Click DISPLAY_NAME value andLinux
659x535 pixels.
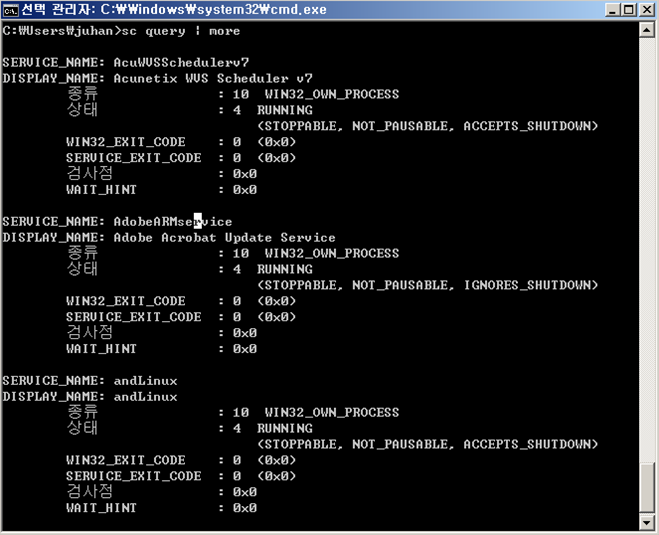pyautogui.click(x=145, y=397)
